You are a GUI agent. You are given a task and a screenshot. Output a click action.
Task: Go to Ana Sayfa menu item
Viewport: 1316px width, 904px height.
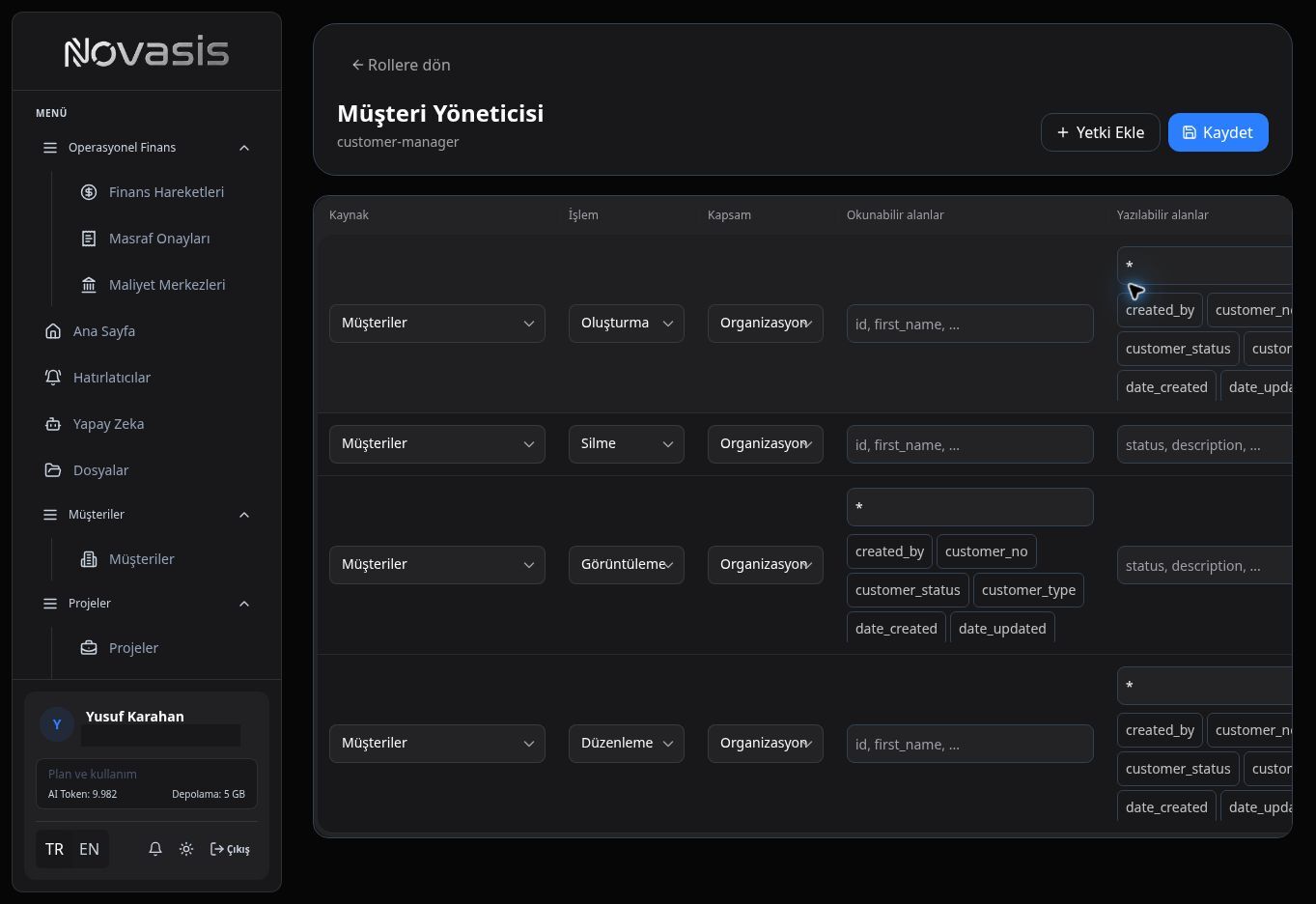click(x=147, y=331)
